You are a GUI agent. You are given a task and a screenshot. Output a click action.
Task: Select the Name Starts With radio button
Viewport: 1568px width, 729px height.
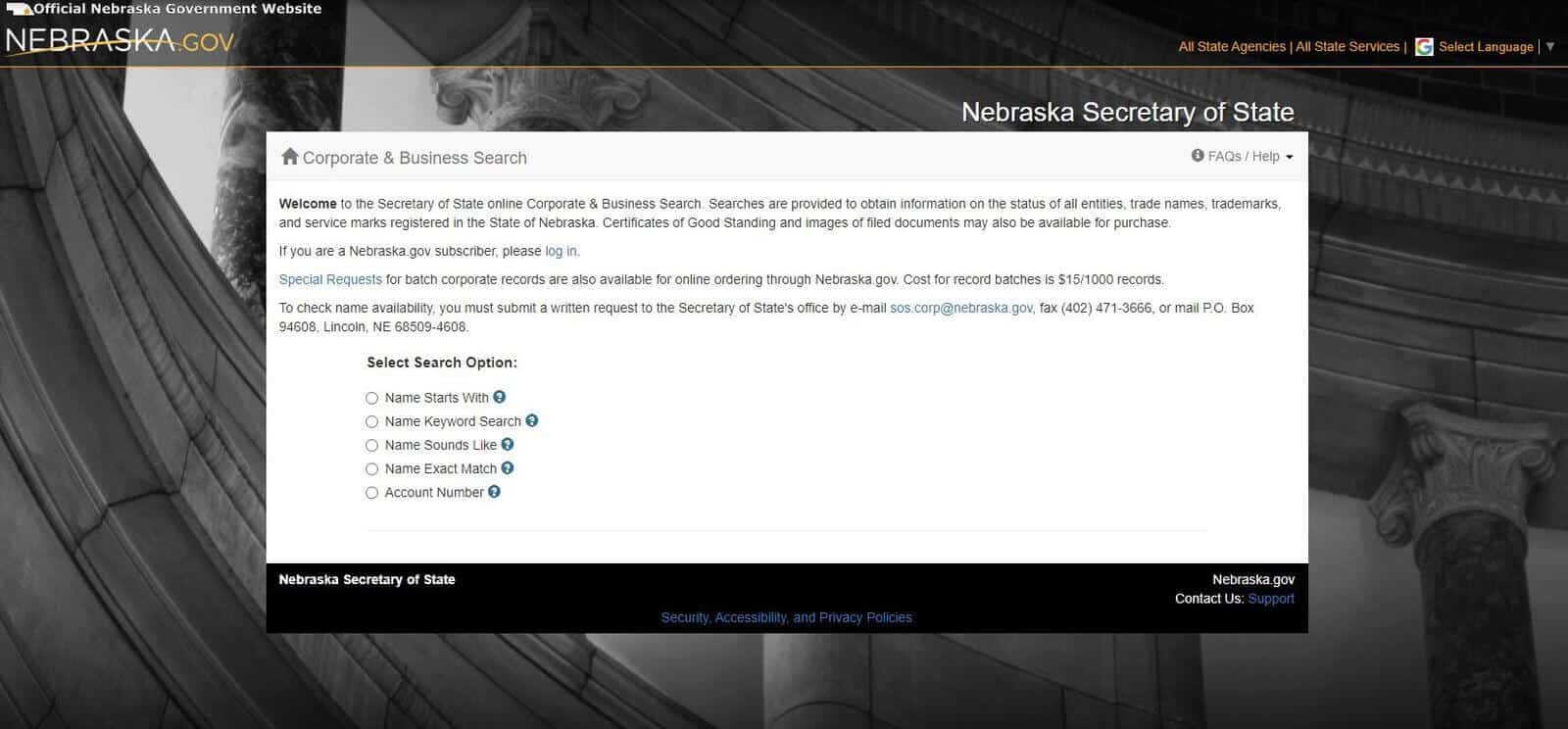(371, 398)
